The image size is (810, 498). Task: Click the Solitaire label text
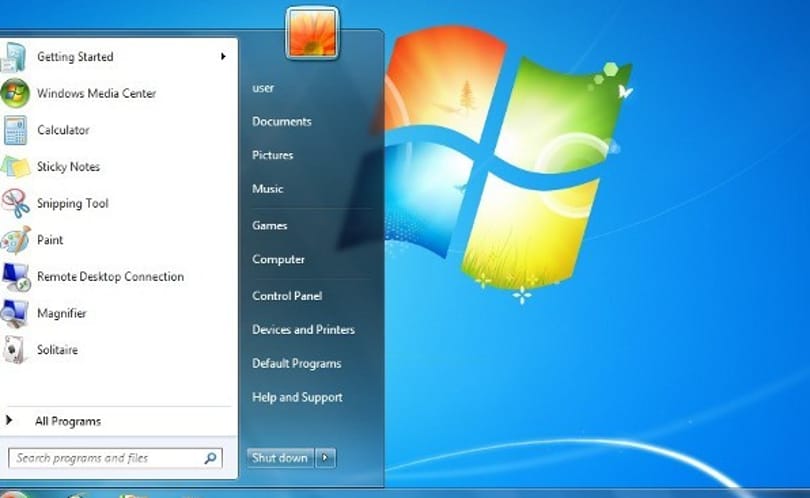point(57,350)
